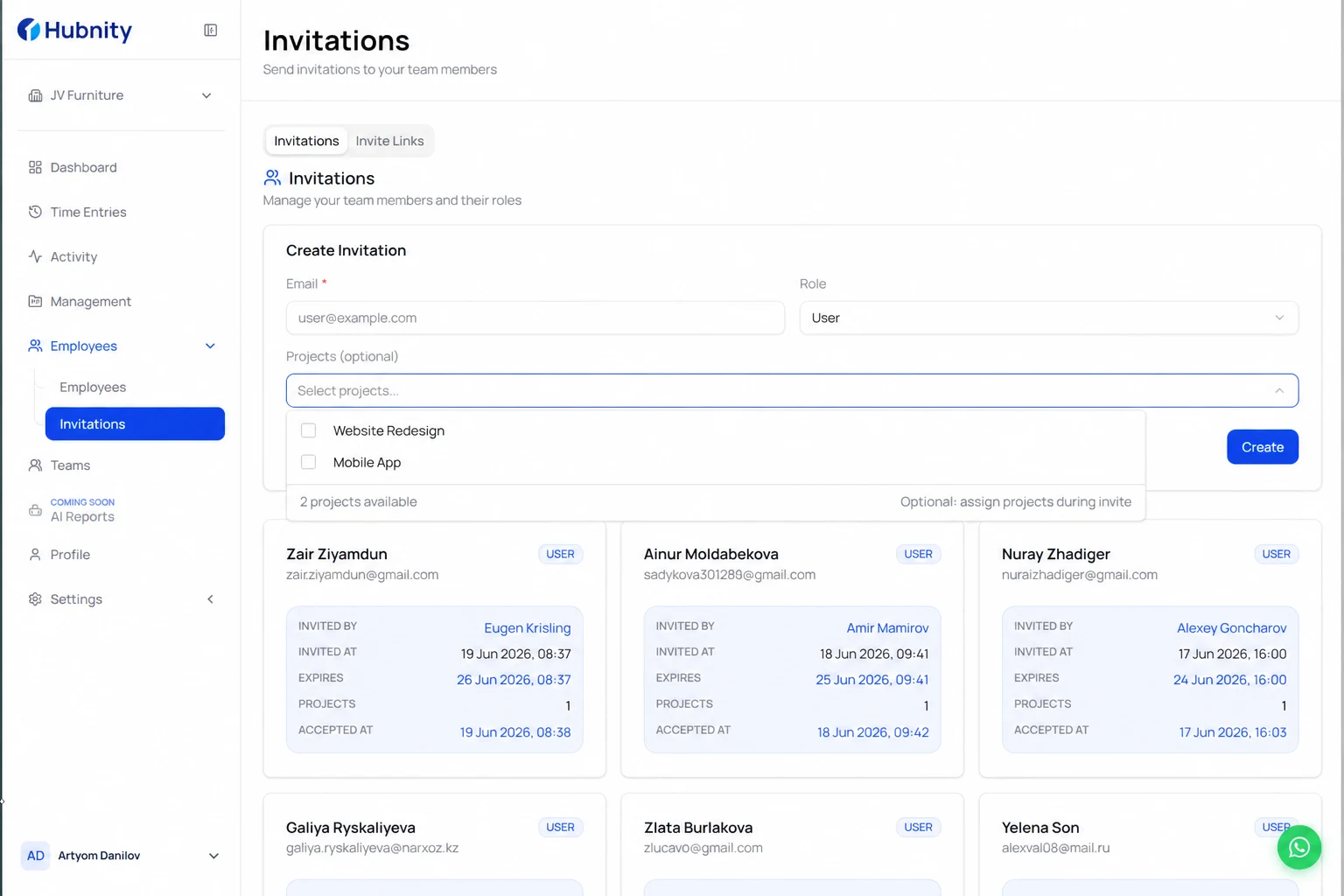Focus the Email input field
The image size is (1344, 896).
535,318
